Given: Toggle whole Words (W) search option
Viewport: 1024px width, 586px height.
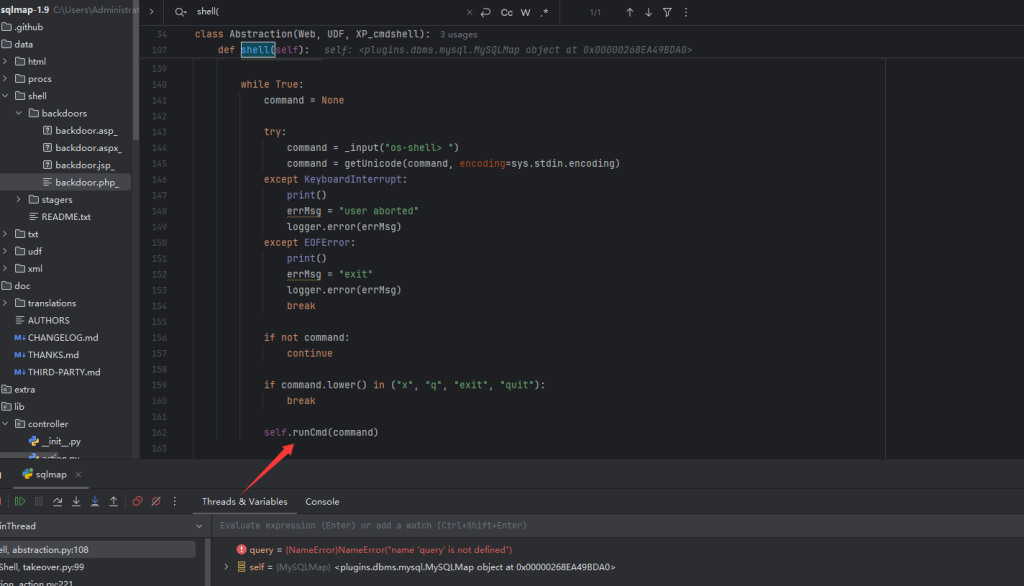Looking at the screenshot, I should [x=526, y=13].
